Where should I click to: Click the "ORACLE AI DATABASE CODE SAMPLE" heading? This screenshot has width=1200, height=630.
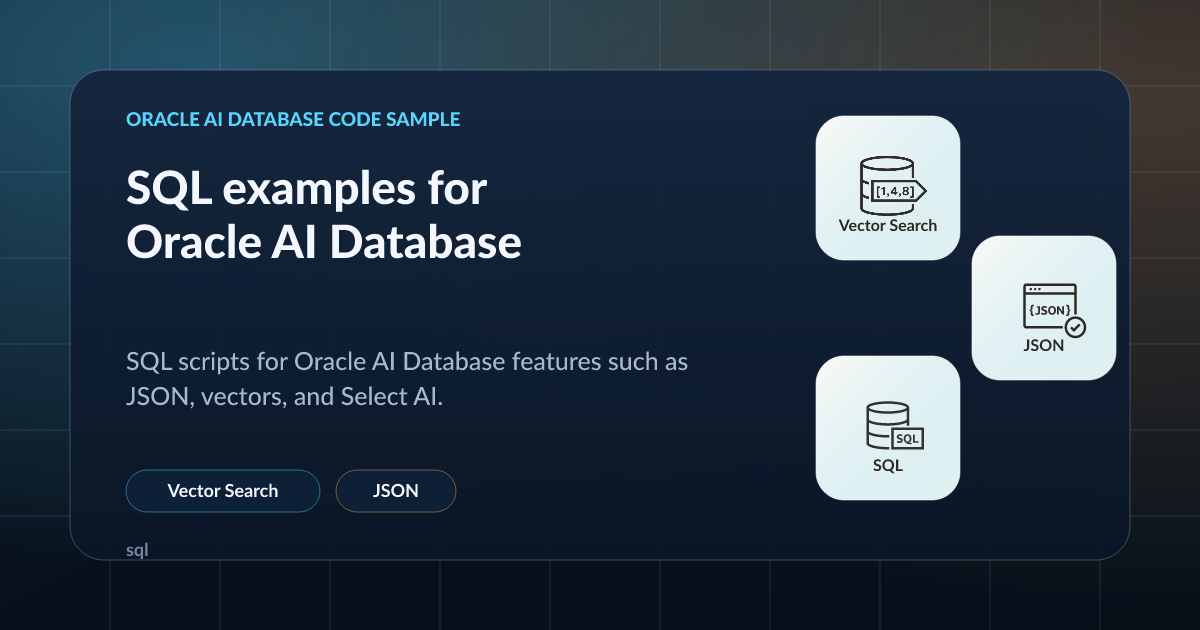[293, 119]
